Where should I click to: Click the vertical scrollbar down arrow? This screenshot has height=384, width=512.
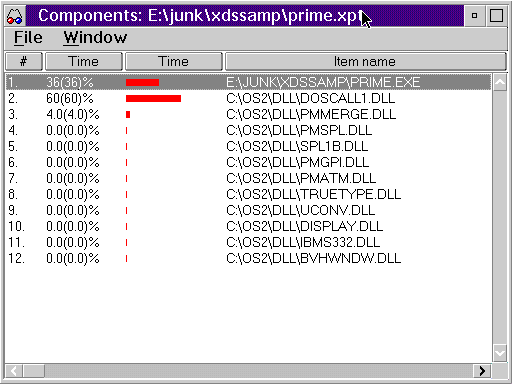(500, 353)
